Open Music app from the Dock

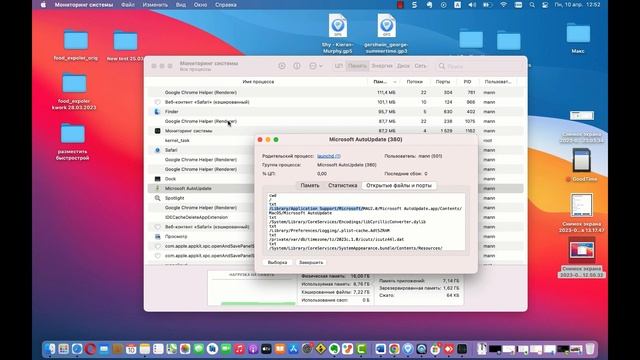pos(239,349)
